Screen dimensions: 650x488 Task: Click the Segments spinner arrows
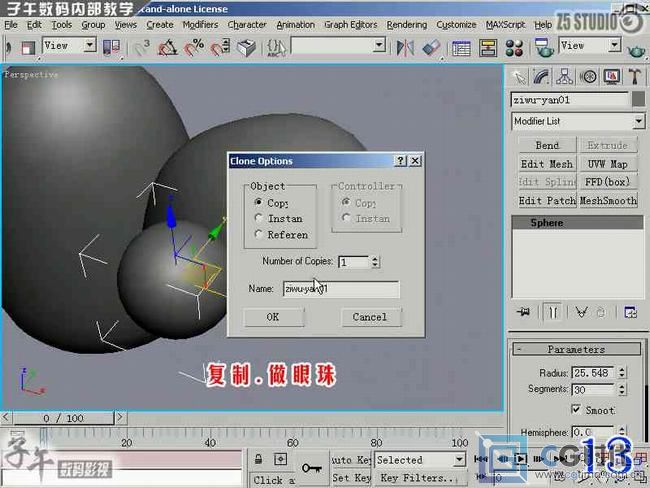[622, 389]
